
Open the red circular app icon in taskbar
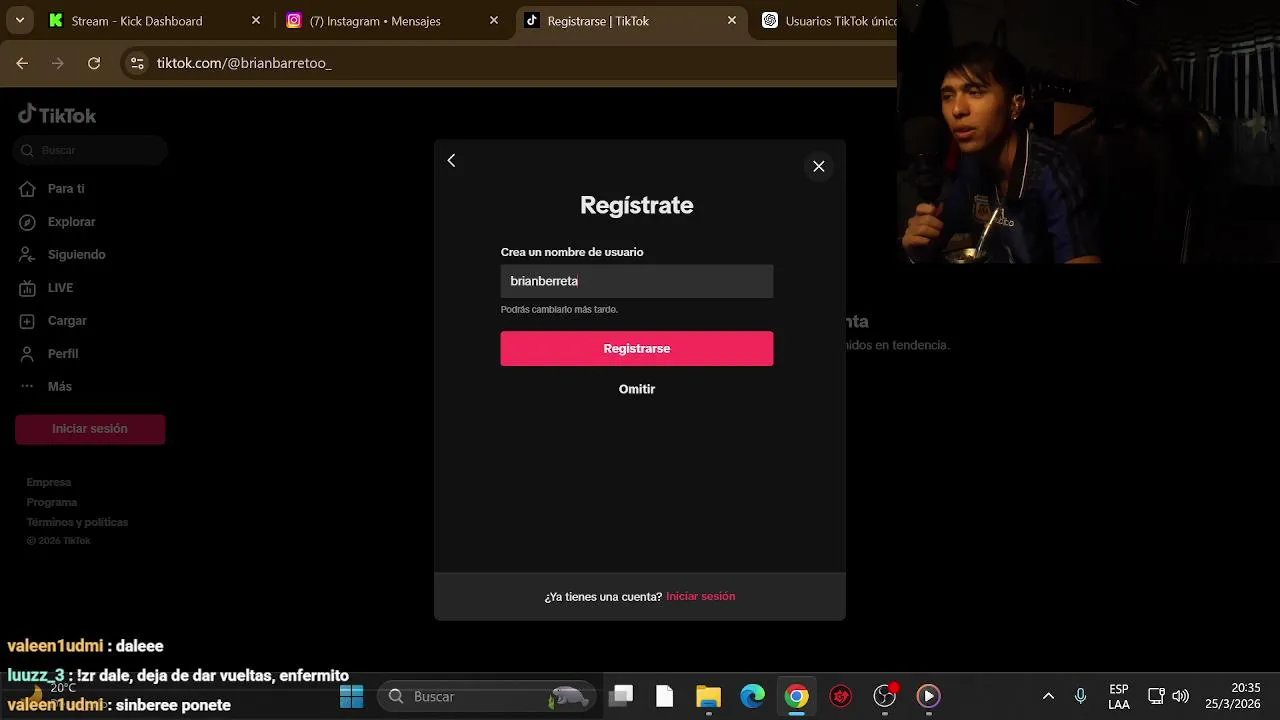pyautogui.click(x=841, y=696)
